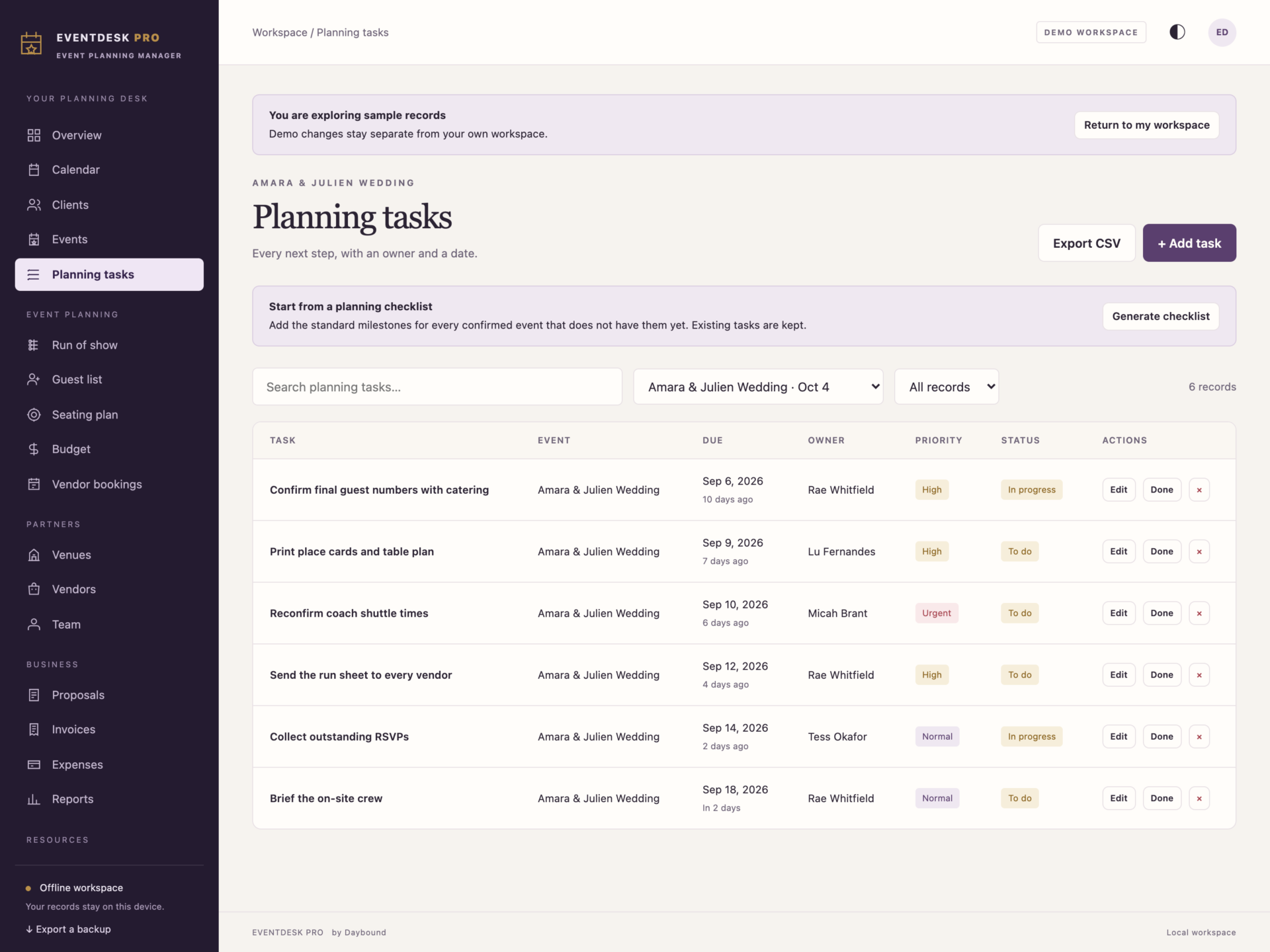Add a new task
1270x952 pixels.
click(x=1189, y=243)
